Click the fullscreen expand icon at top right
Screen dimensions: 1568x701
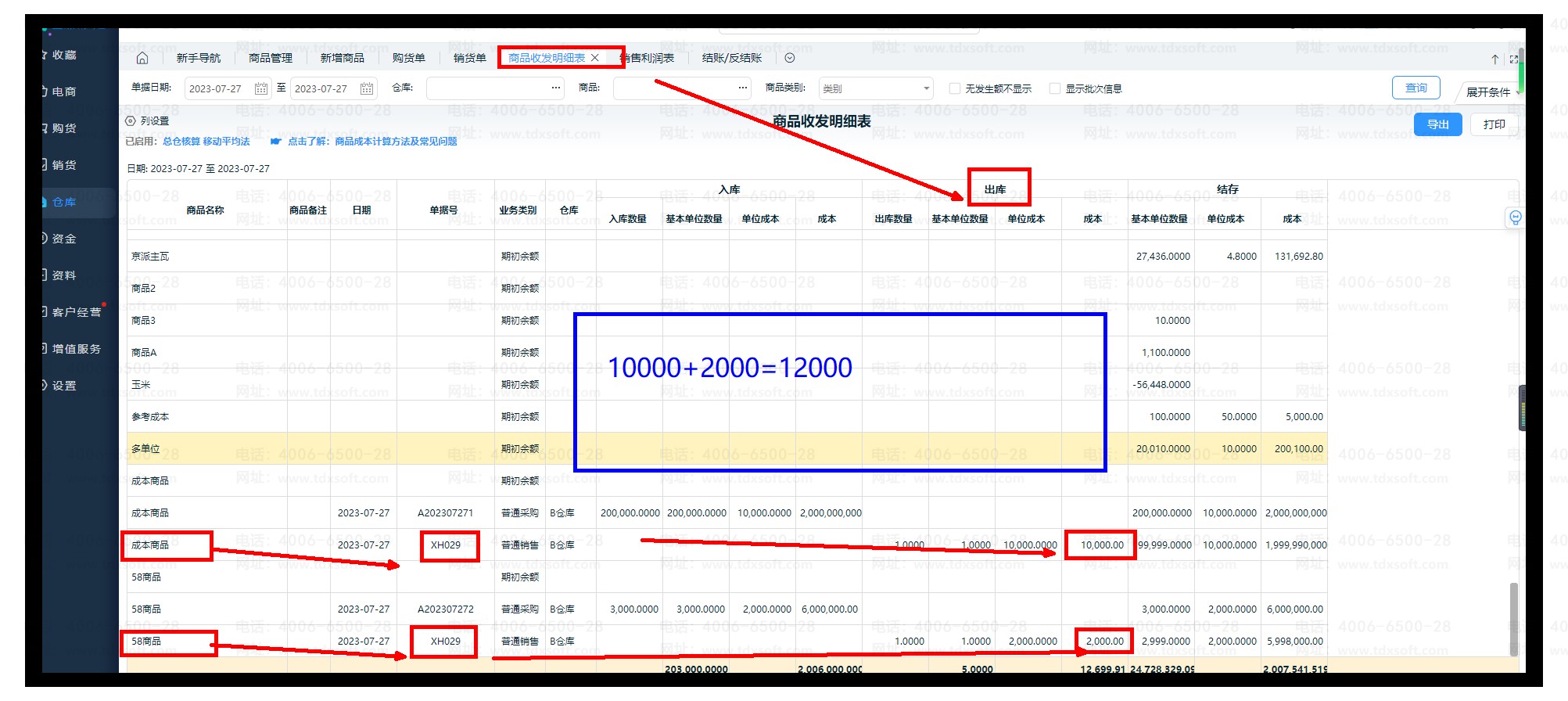(x=1513, y=59)
